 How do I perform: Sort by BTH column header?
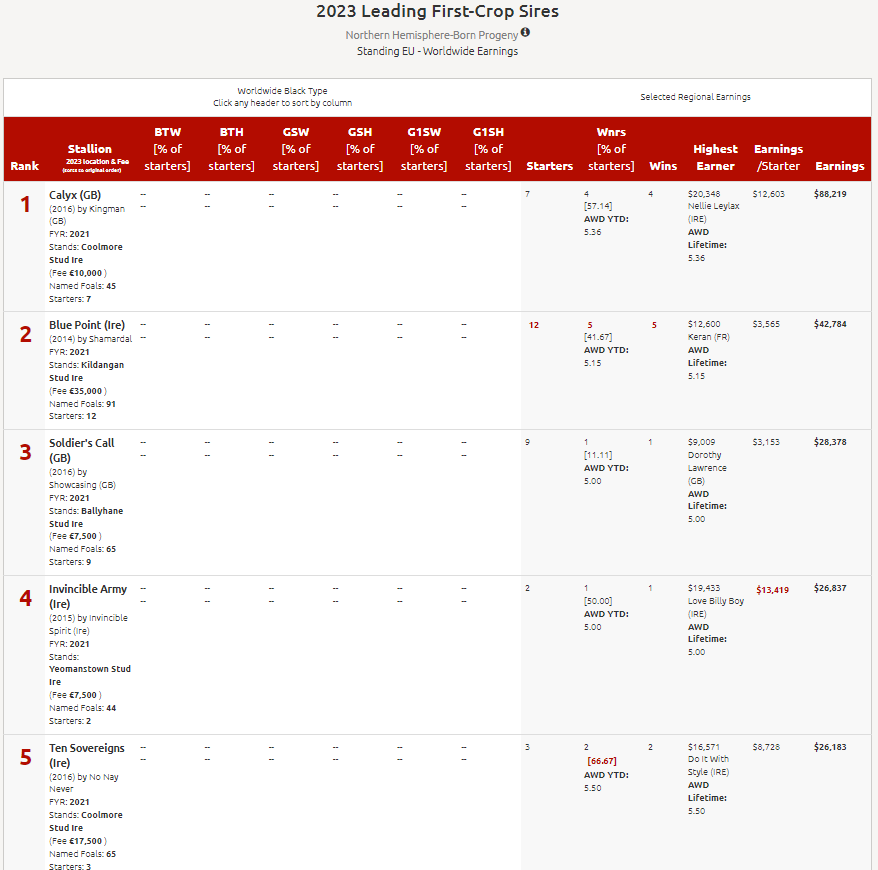tap(231, 149)
